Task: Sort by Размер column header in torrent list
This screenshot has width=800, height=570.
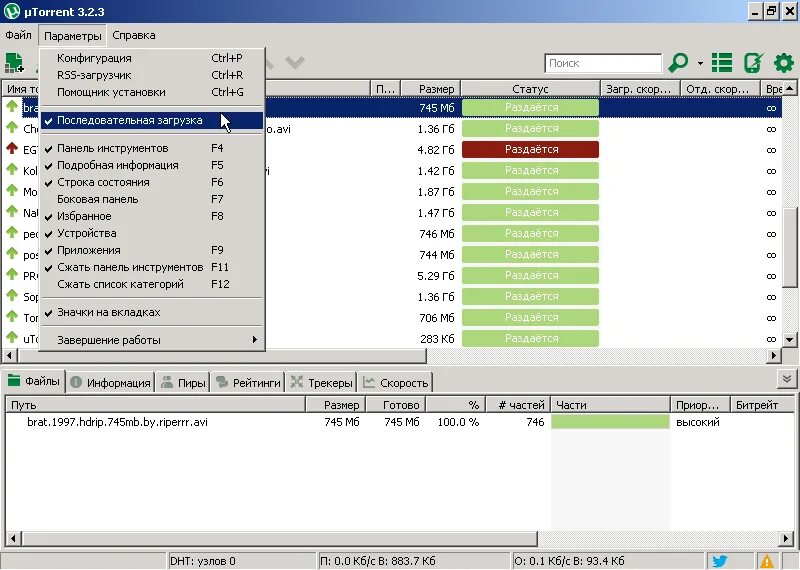Action: tap(431, 89)
